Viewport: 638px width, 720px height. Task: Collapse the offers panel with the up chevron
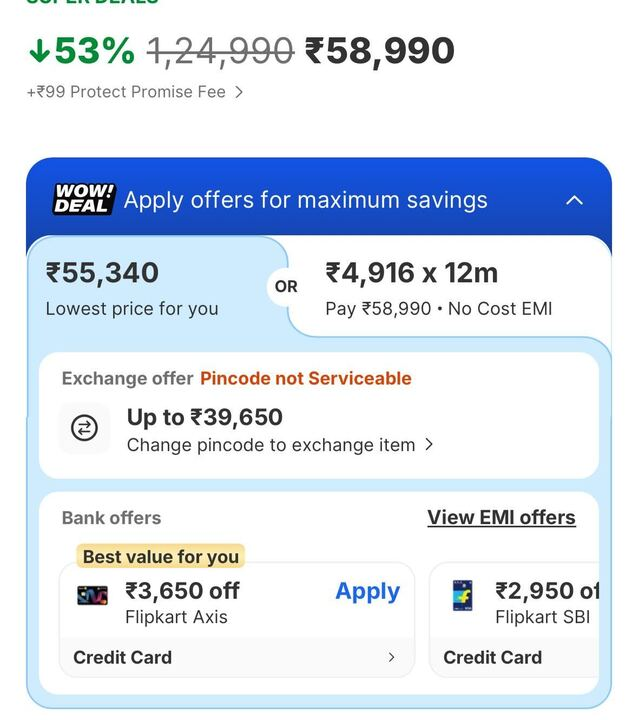click(574, 200)
